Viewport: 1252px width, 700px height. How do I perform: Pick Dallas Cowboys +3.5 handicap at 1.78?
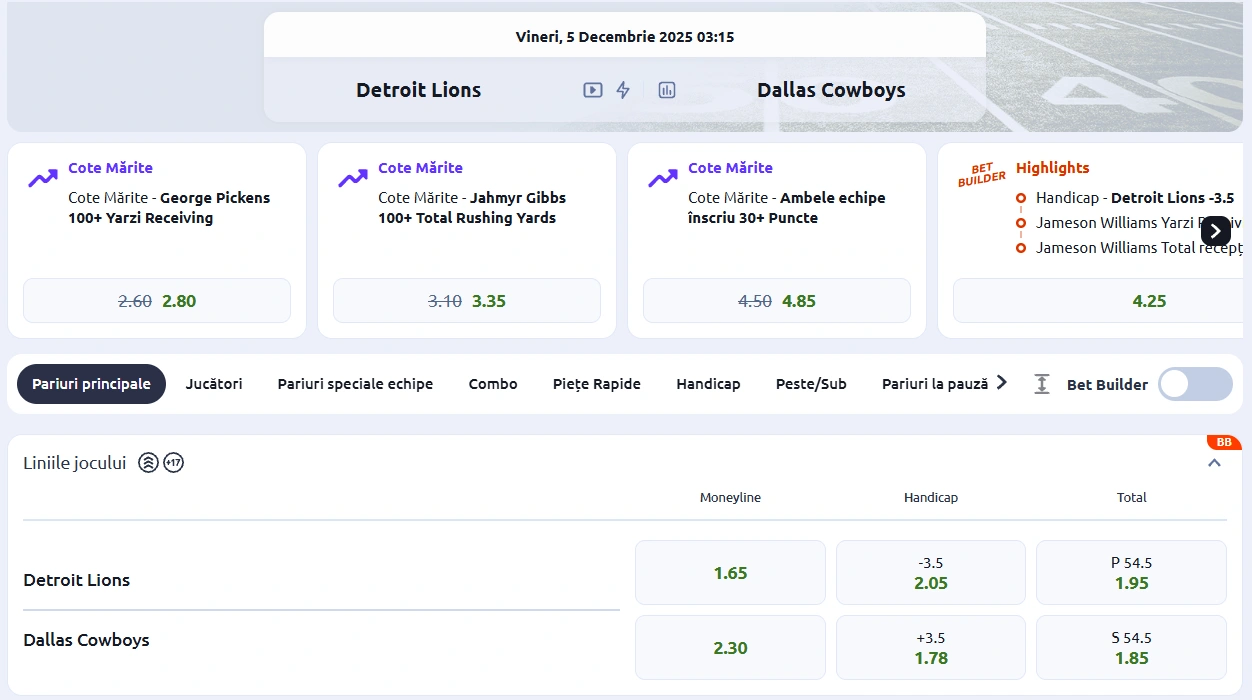pos(930,647)
